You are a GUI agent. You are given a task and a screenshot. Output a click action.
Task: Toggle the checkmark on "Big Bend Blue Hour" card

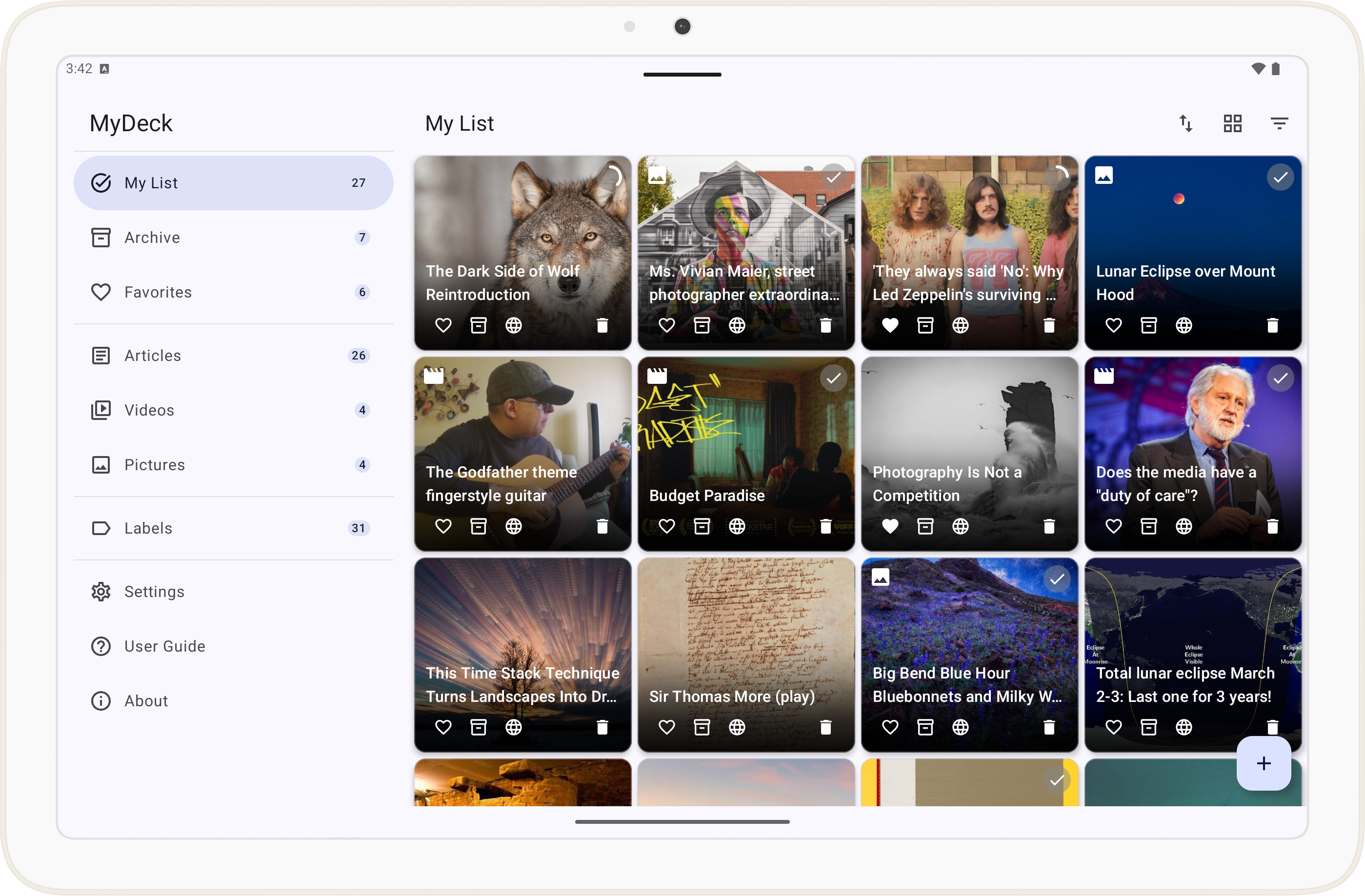[x=1057, y=579]
